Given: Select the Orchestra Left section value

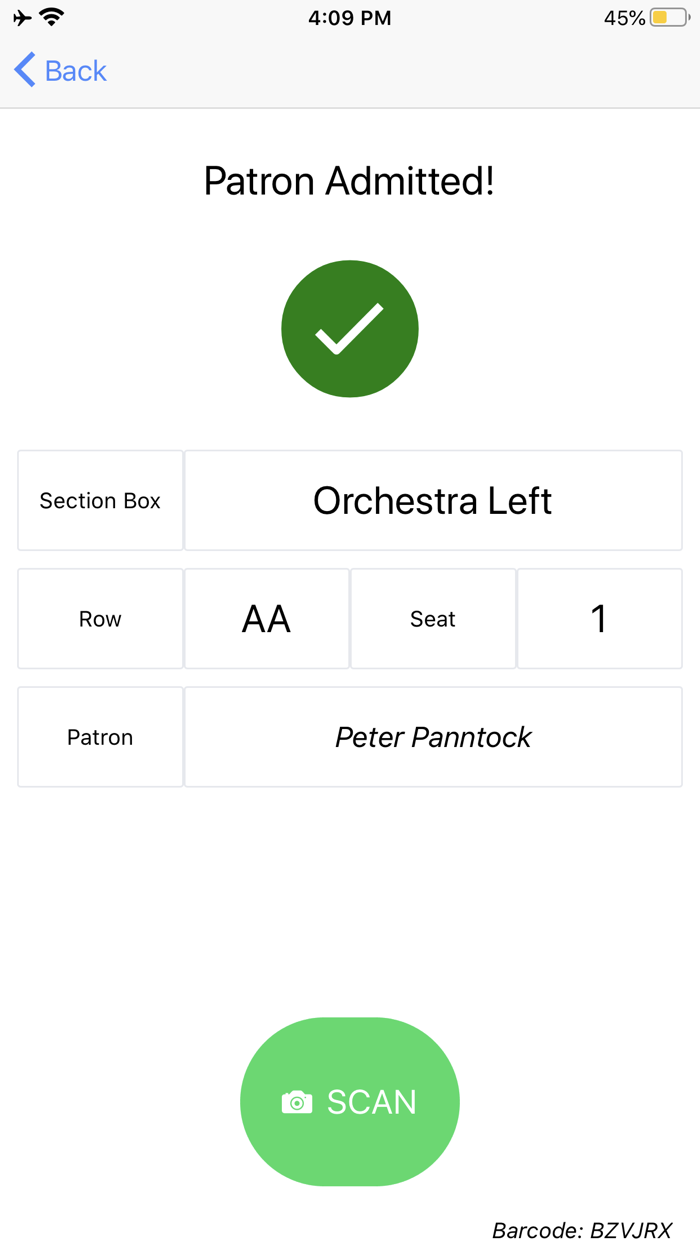Looking at the screenshot, I should (432, 500).
